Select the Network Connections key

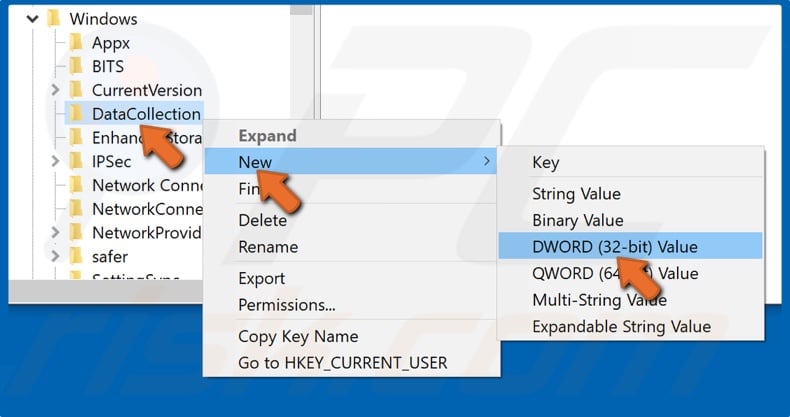147,185
